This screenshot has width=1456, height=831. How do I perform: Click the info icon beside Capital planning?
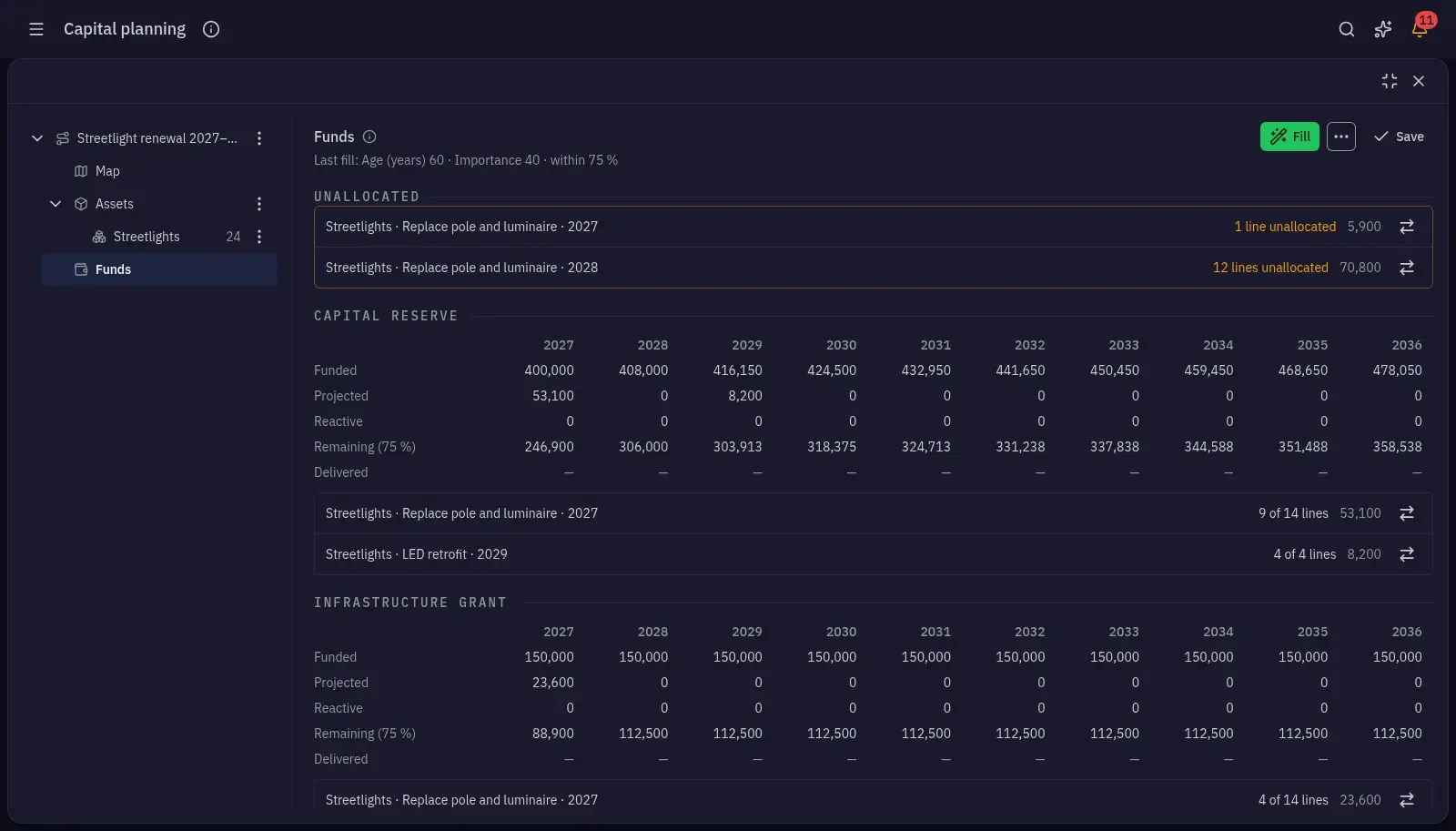[211, 29]
